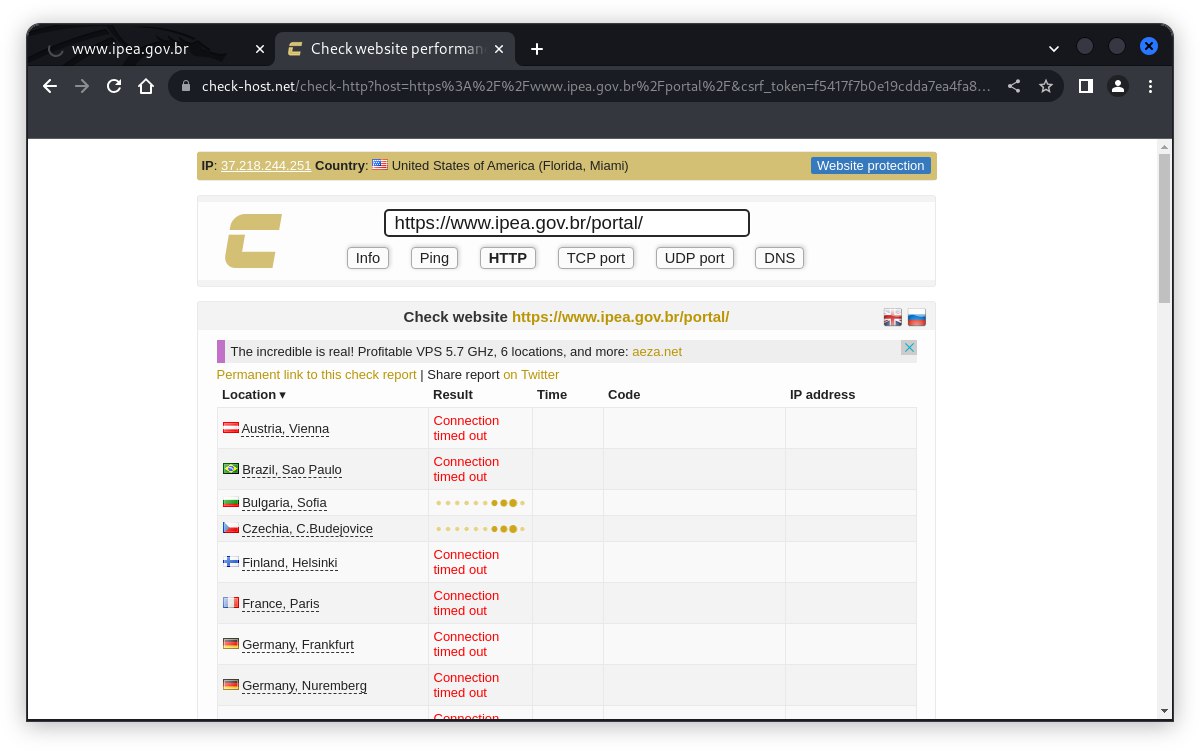Switch language to English flag
The width and height of the screenshot is (1200, 751).
(893, 318)
